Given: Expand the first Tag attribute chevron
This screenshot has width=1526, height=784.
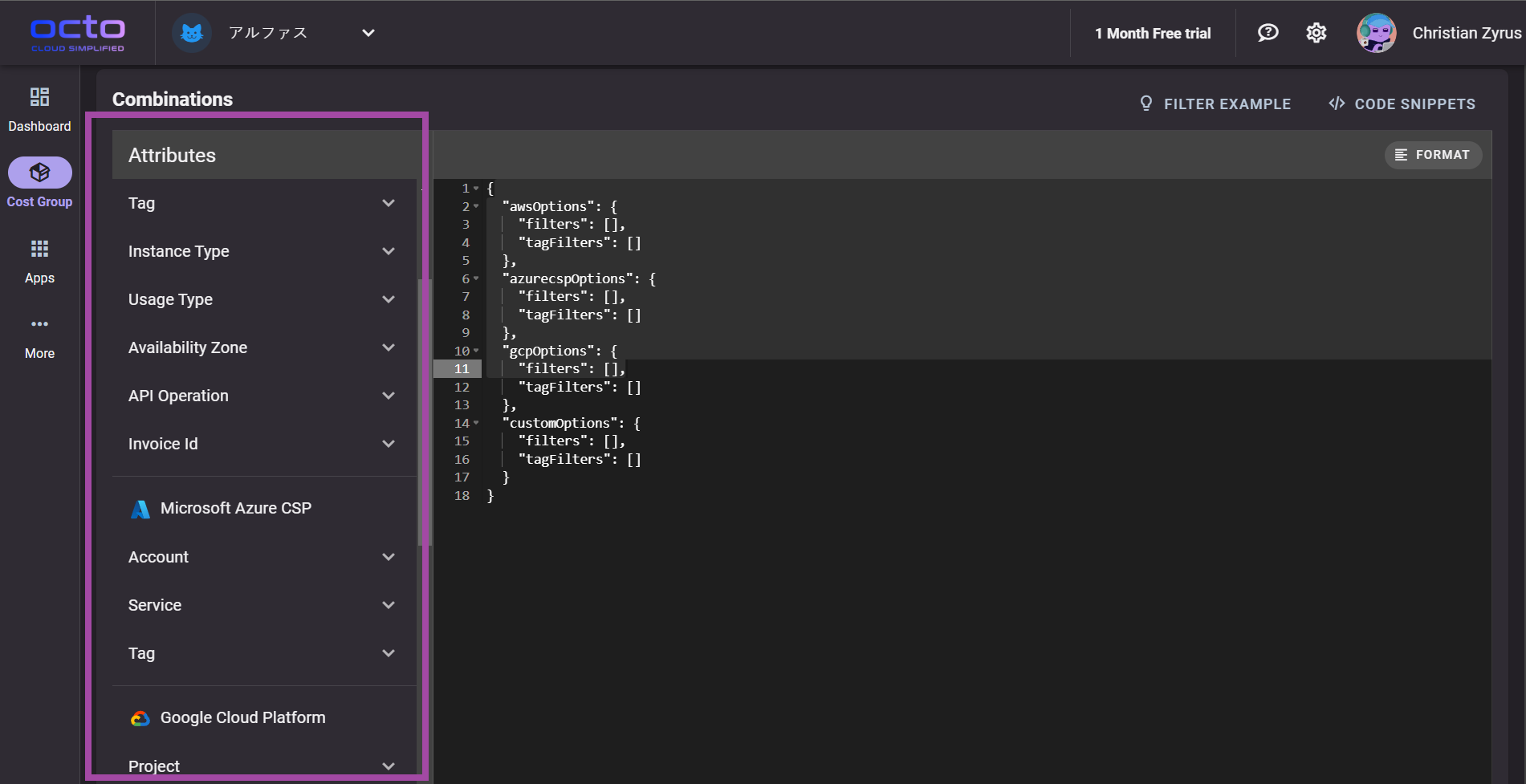Looking at the screenshot, I should [389, 203].
